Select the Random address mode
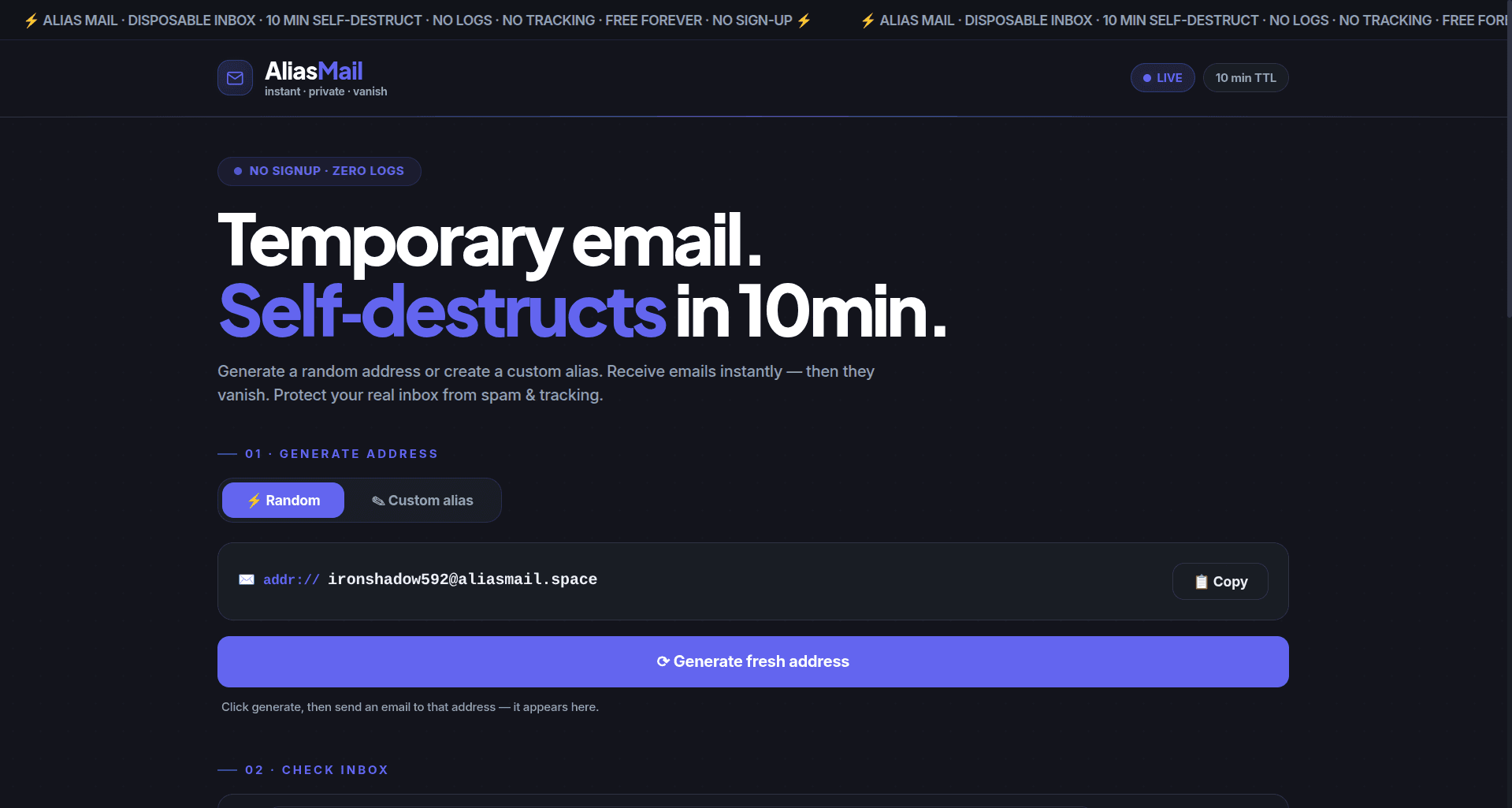This screenshot has height=808, width=1512. click(x=284, y=501)
